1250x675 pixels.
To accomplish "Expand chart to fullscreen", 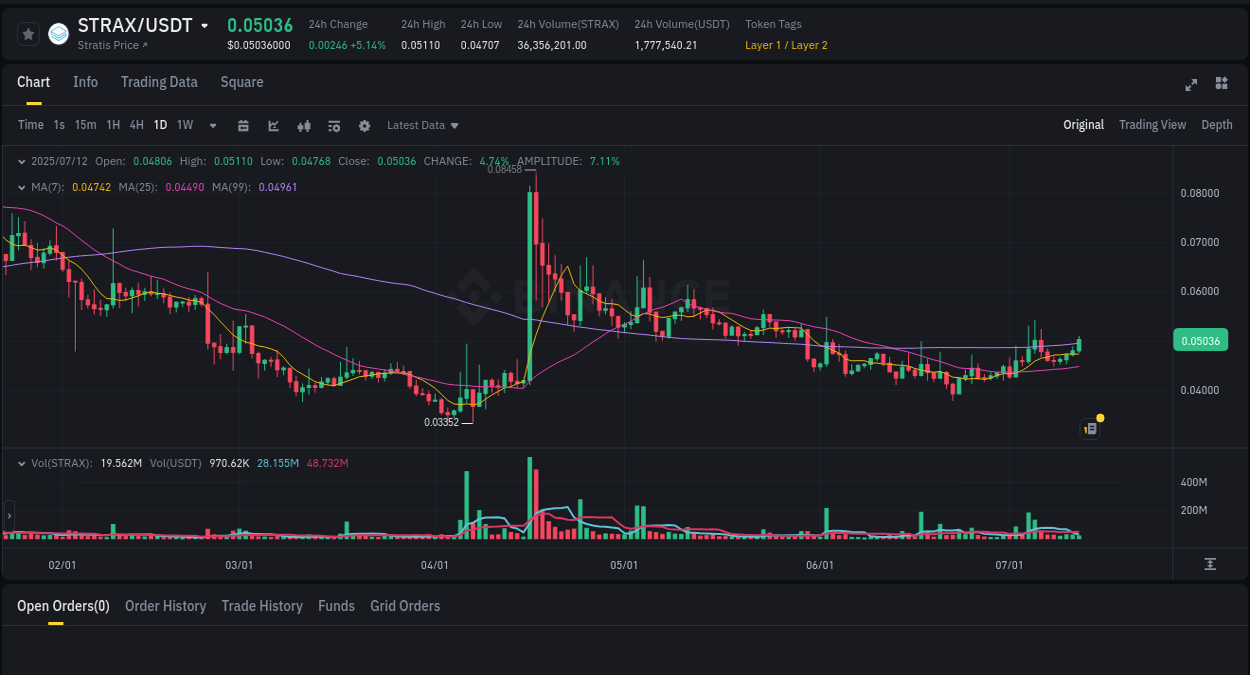I will pos(1191,85).
